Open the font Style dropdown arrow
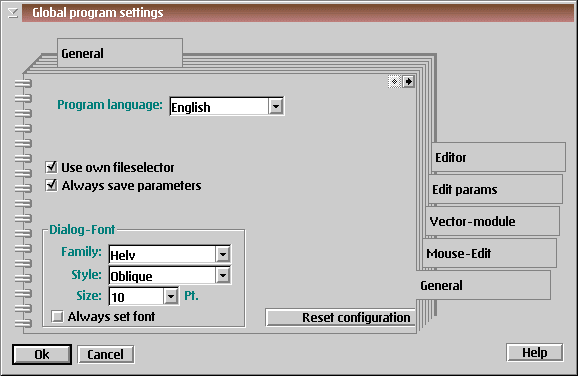The image size is (578, 376). pos(223,275)
